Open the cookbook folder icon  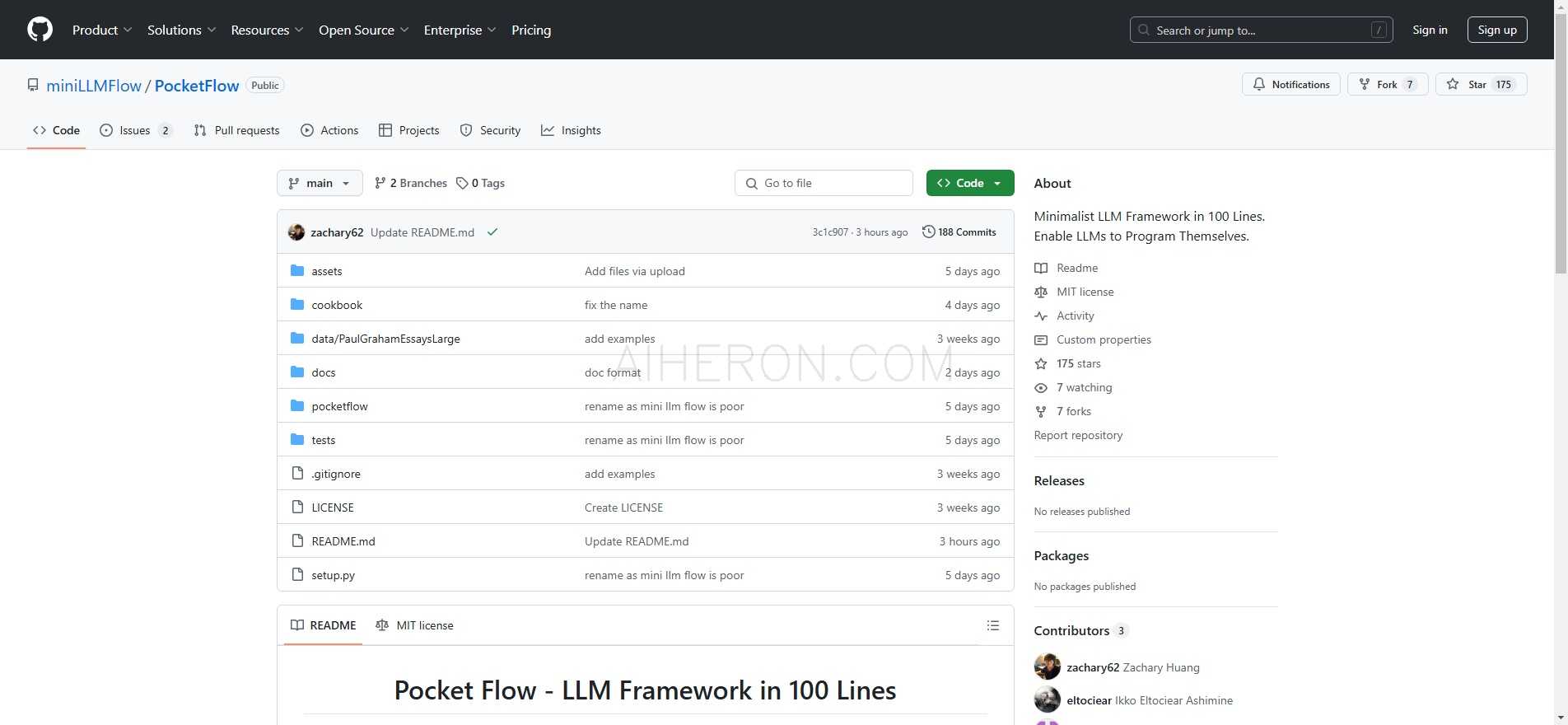(297, 305)
